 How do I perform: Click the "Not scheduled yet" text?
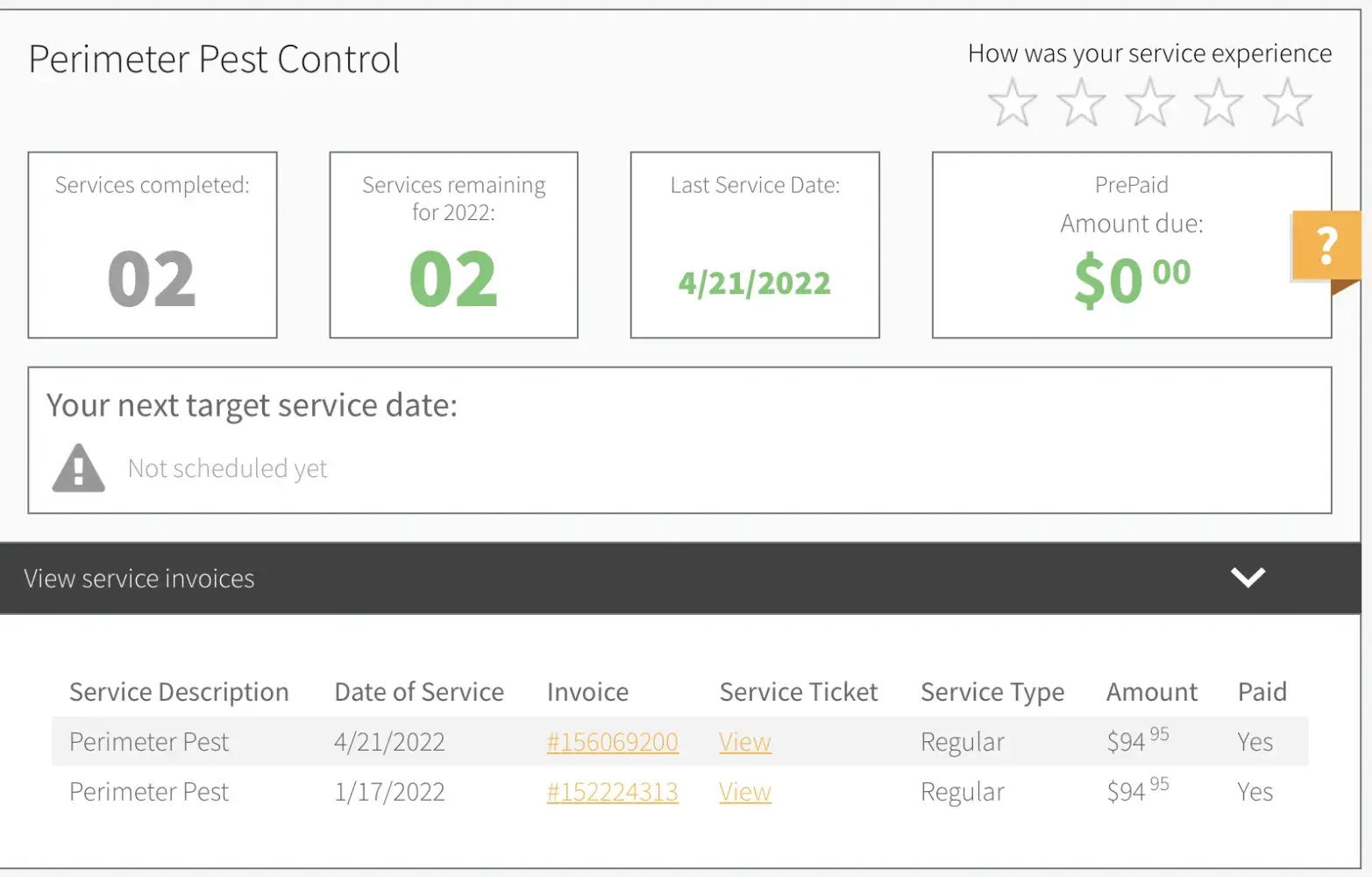(x=227, y=468)
